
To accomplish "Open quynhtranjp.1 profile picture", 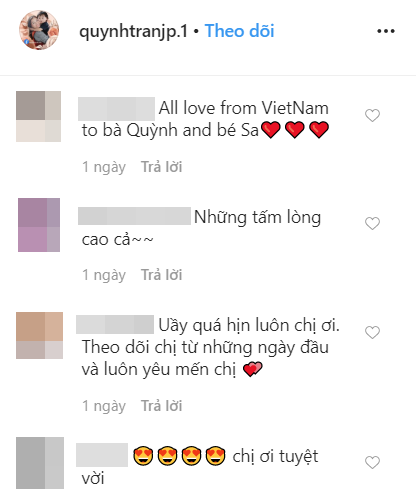I will (39, 30).
